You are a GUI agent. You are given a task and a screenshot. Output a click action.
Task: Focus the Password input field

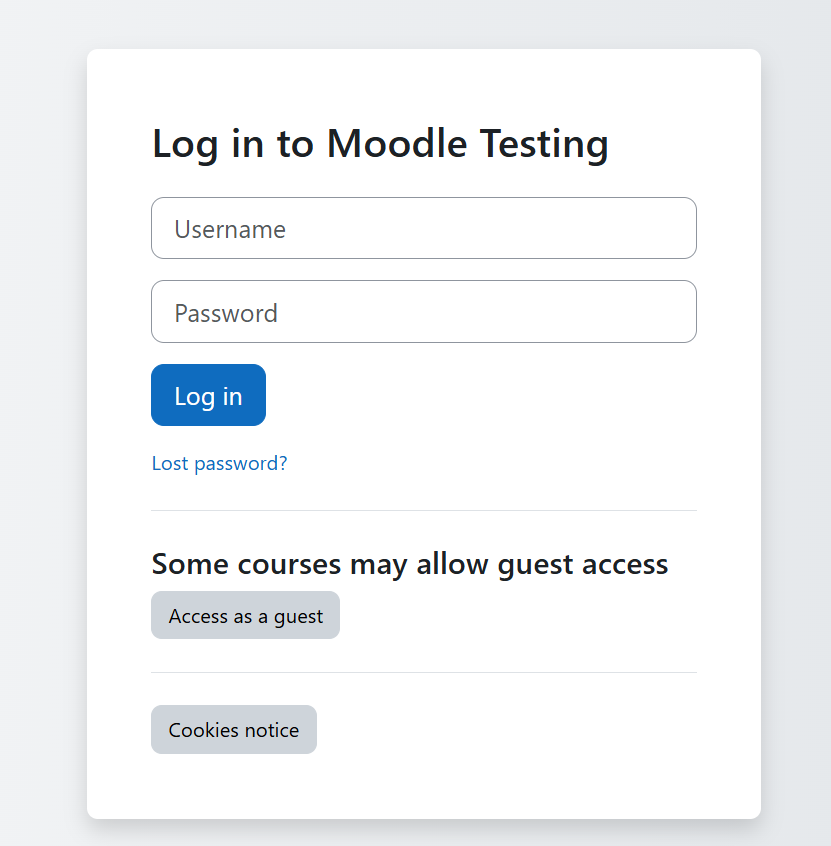[x=423, y=312]
